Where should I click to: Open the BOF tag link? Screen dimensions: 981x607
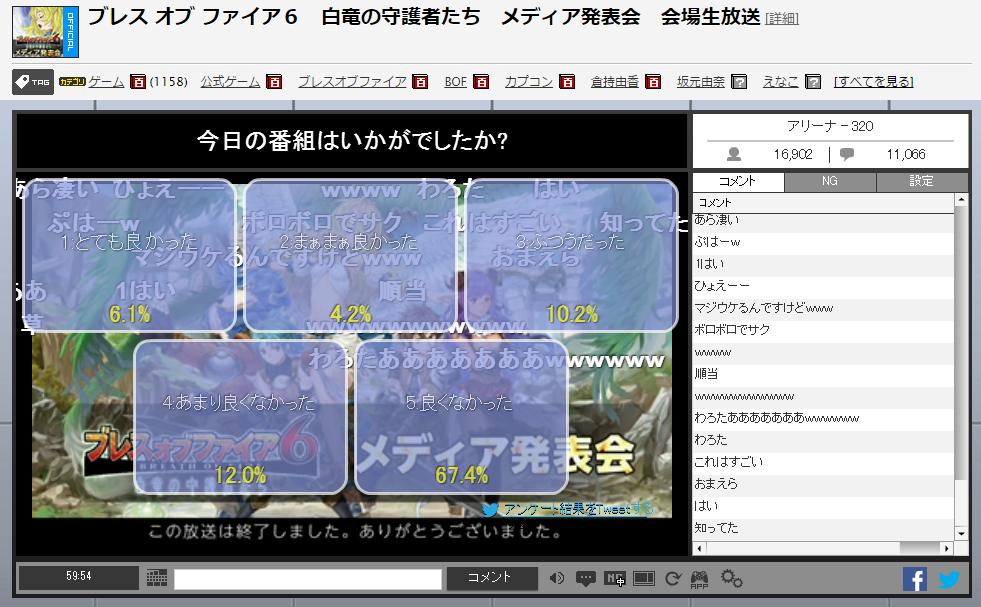(455, 82)
